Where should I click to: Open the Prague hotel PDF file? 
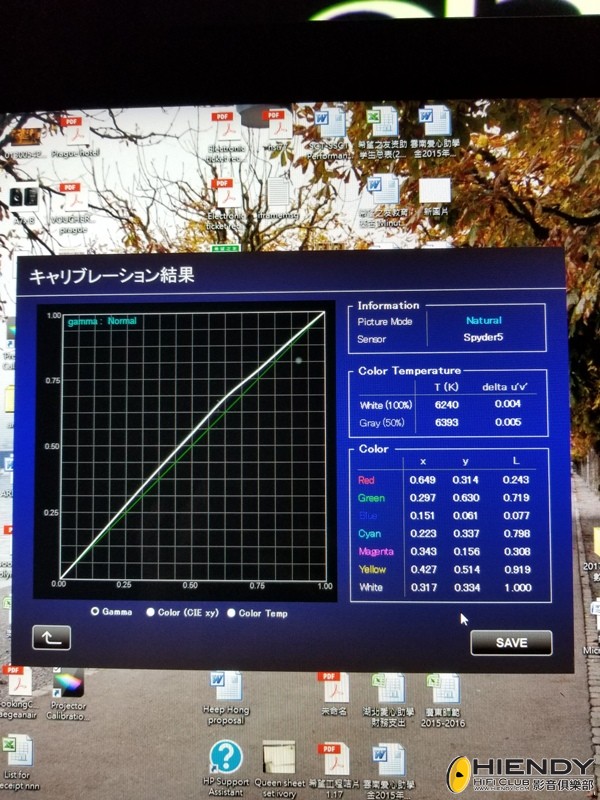click(70, 128)
